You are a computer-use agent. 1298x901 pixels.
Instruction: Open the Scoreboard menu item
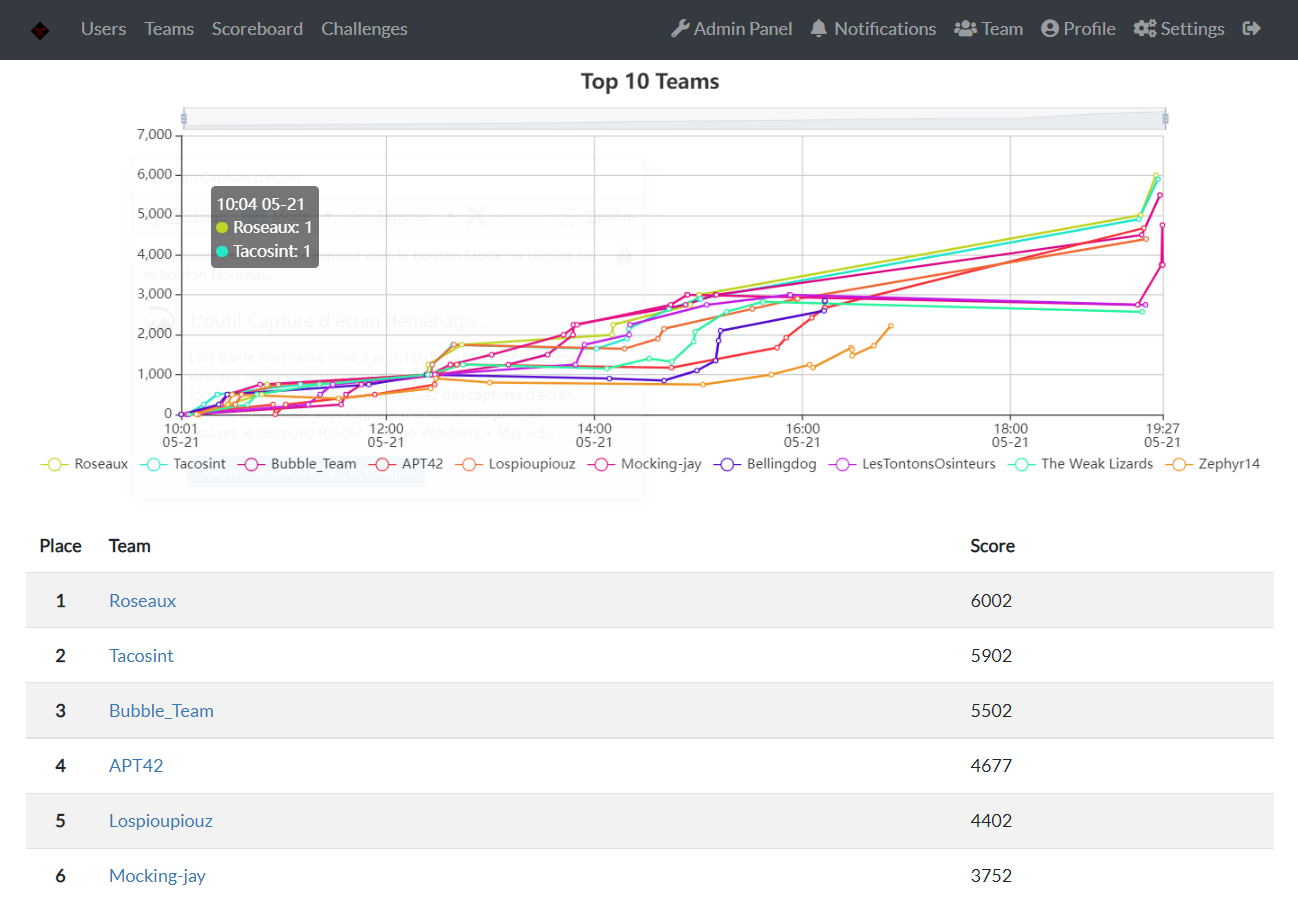(x=257, y=29)
